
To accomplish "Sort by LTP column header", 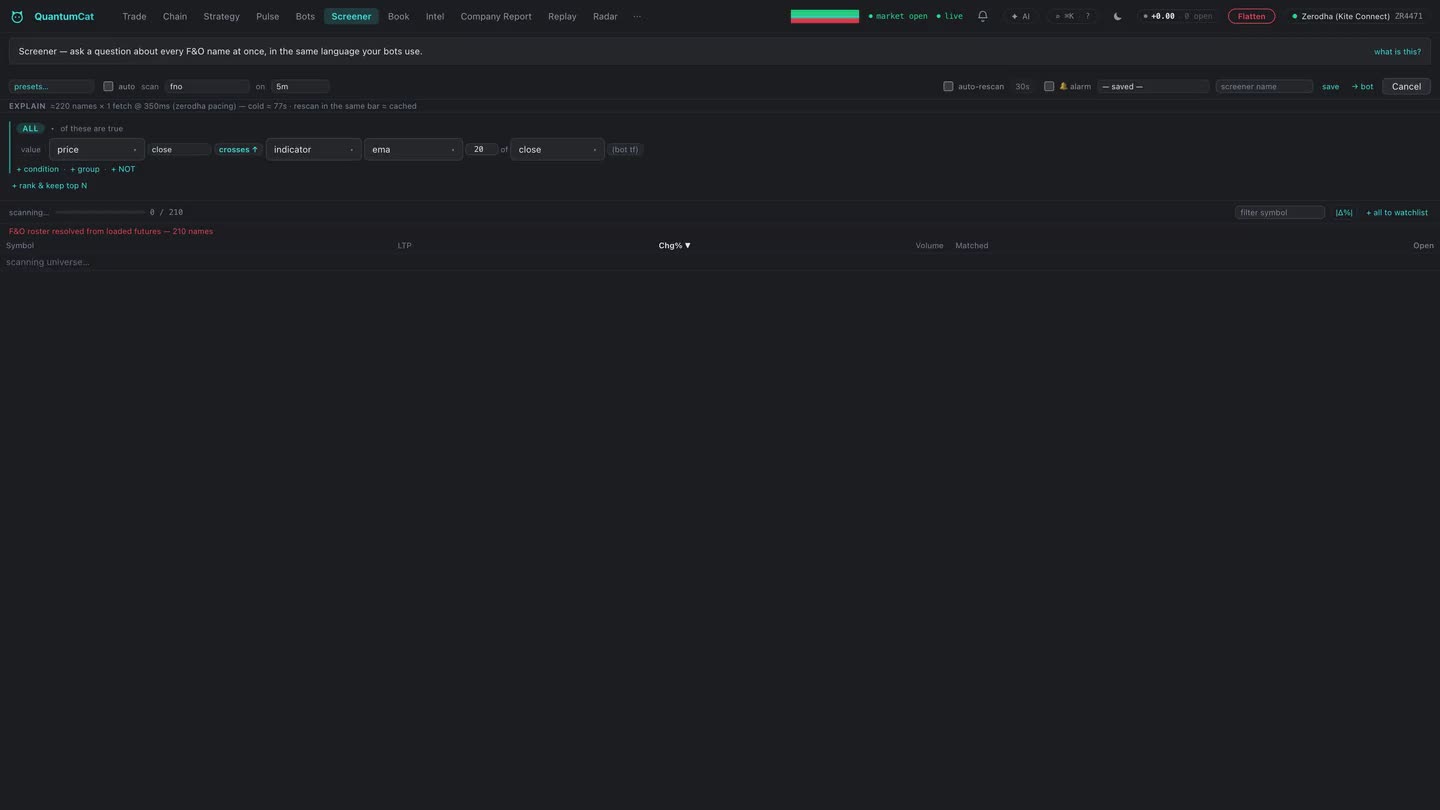I will click(405, 245).
